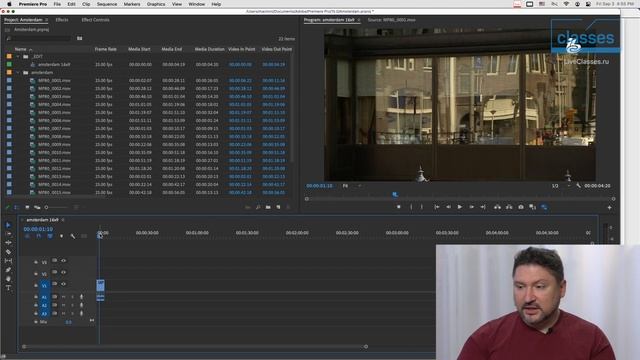640x360 pixels.
Task: Open playback resolution 1/2 dropdown
Action: tap(561, 186)
